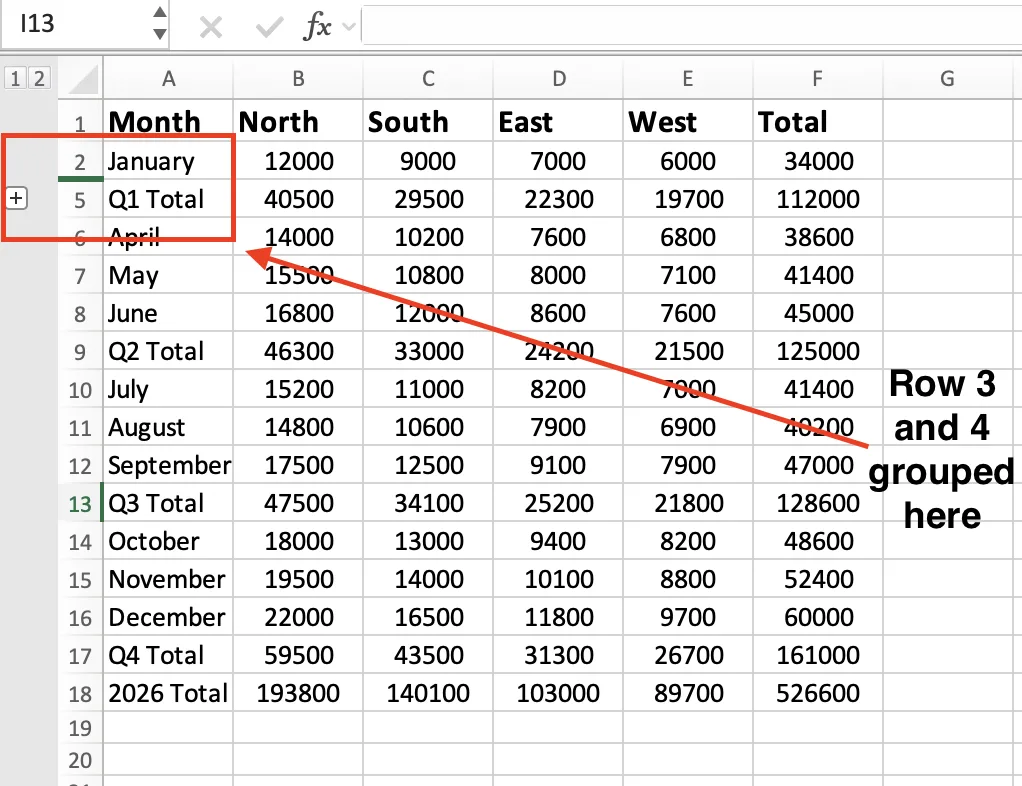1022x786 pixels.
Task: Click cell with value 29500
Action: [428, 199]
